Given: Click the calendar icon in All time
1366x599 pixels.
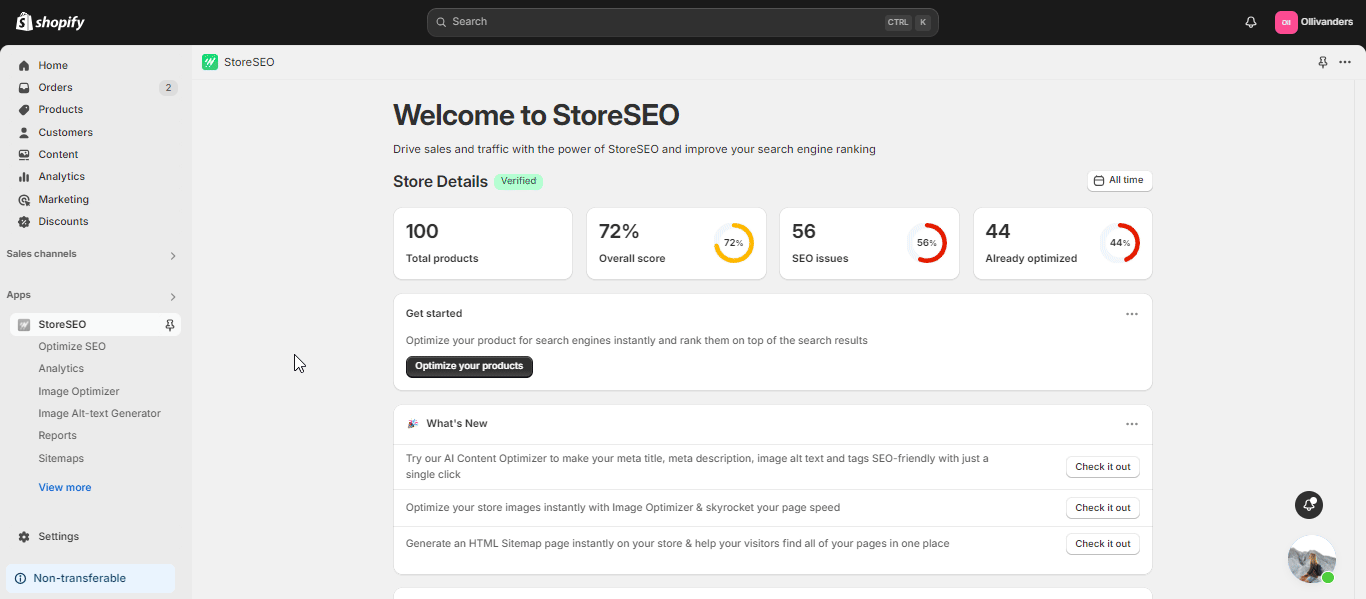Looking at the screenshot, I should pyautogui.click(x=1099, y=181).
